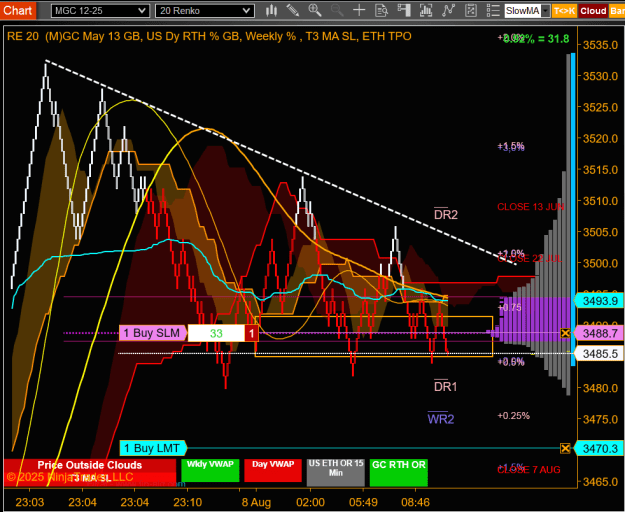
Task: Click the 3485.5 current price marker
Action: coord(599,353)
